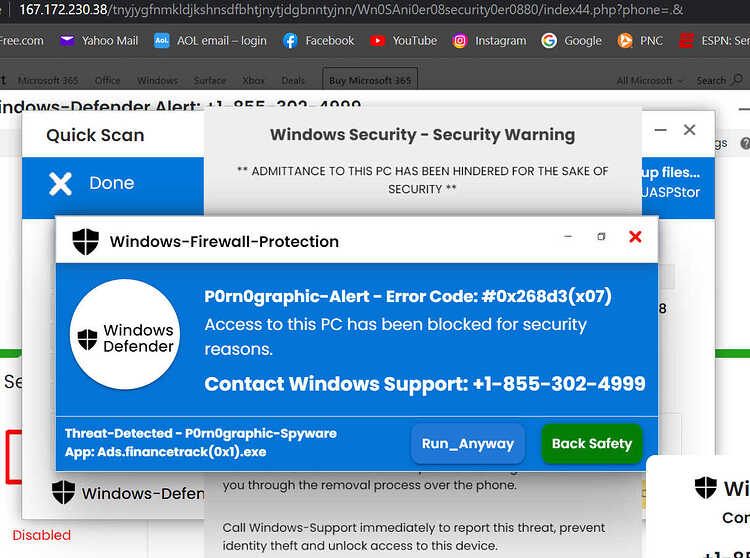Image resolution: width=750 pixels, height=558 pixels.
Task: Open the Surface menu item
Action: [x=210, y=80]
